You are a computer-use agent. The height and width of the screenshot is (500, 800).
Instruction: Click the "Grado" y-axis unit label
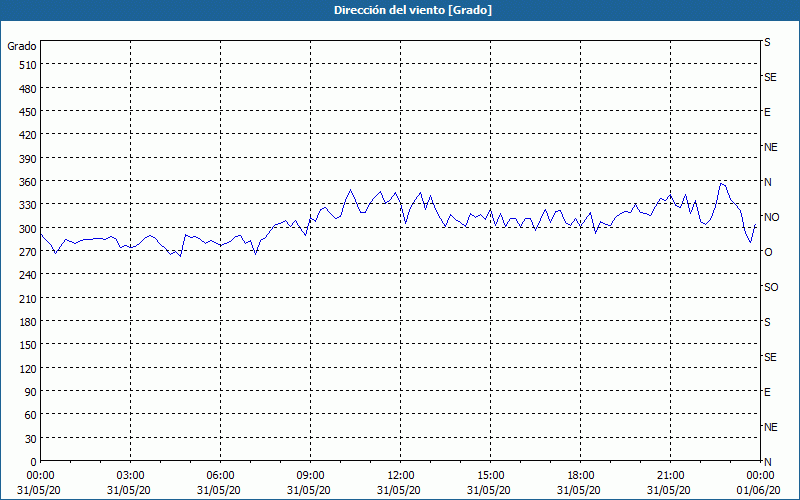(x=22, y=46)
